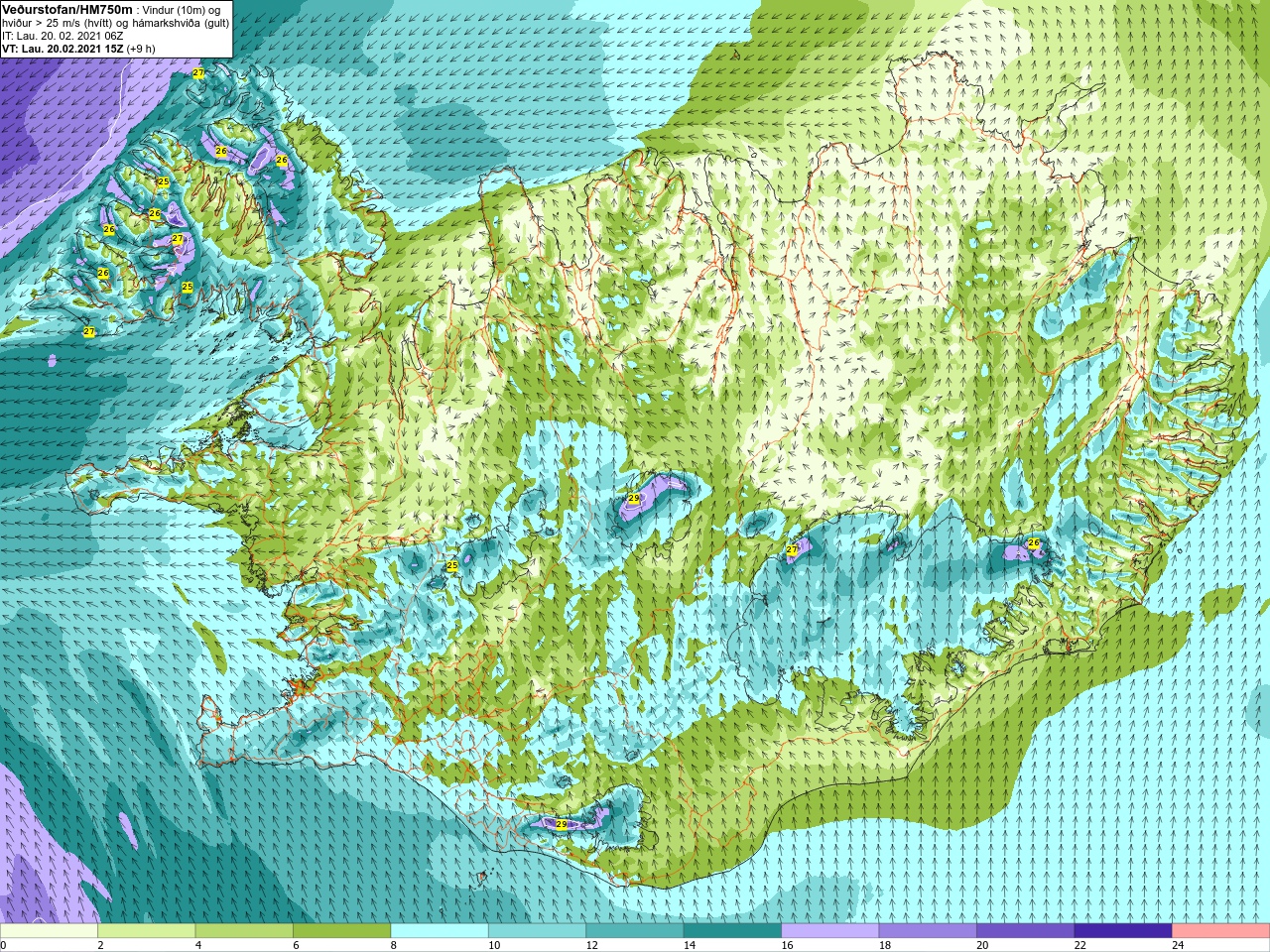Image resolution: width=1270 pixels, height=952 pixels.
Task: Click the '14' tick label on the scale
Action: pyautogui.click(x=689, y=945)
